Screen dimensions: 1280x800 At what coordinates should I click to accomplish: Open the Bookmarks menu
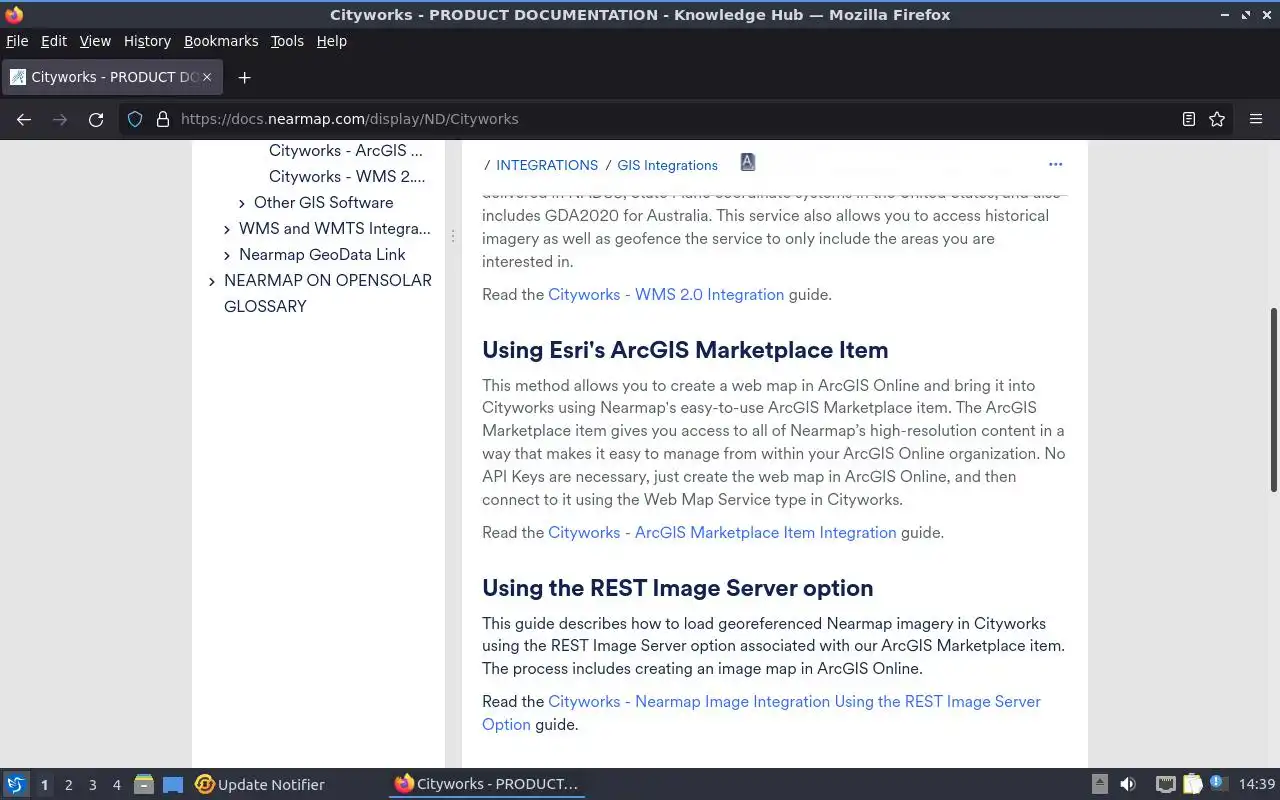pos(221,41)
